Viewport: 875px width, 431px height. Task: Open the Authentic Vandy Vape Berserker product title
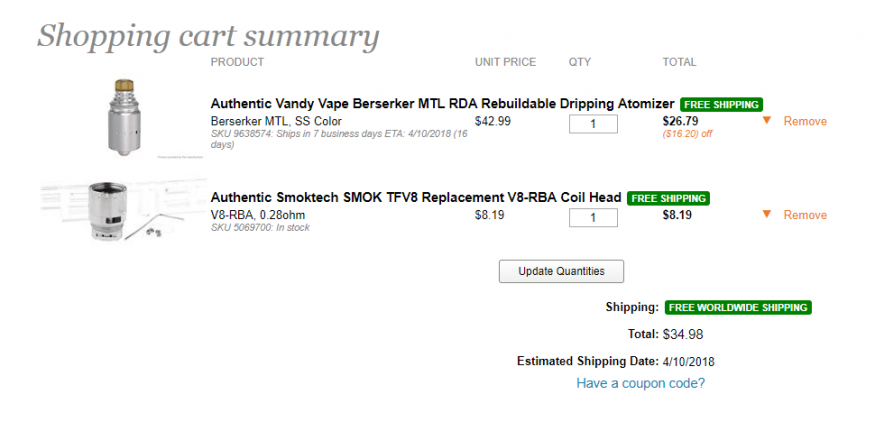click(x=443, y=104)
